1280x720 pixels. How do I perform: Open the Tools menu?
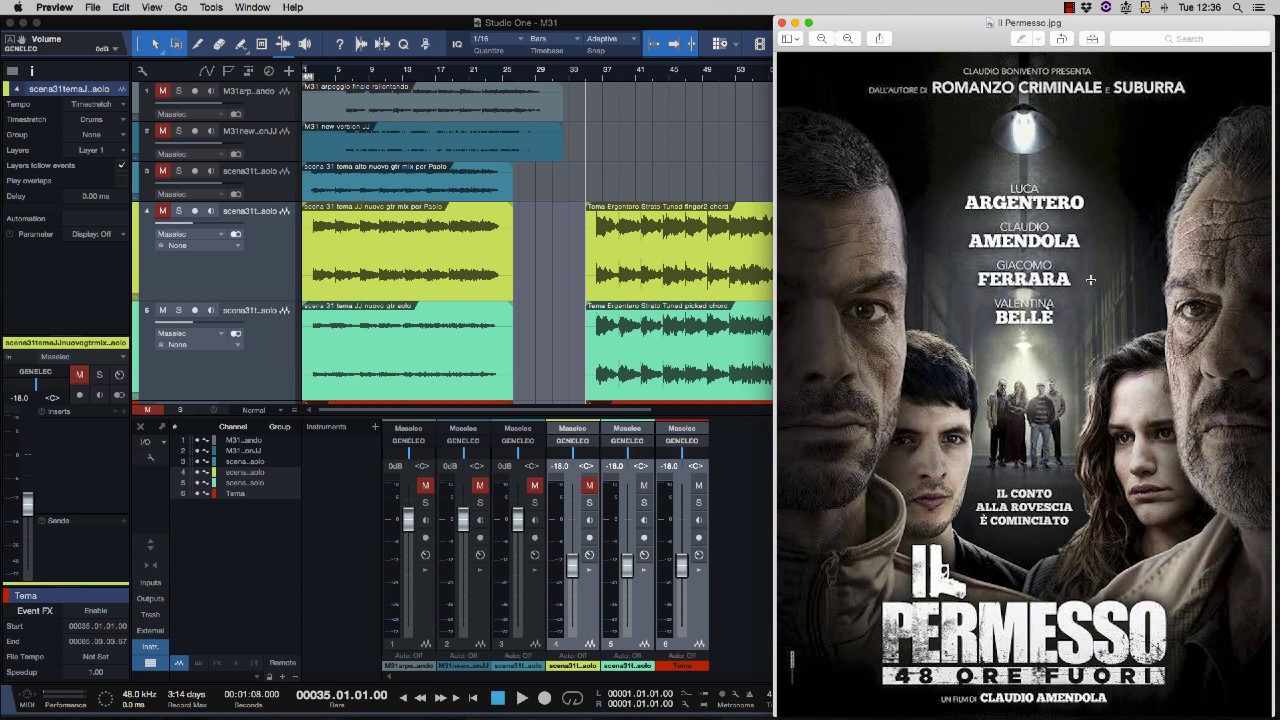[x=211, y=7]
